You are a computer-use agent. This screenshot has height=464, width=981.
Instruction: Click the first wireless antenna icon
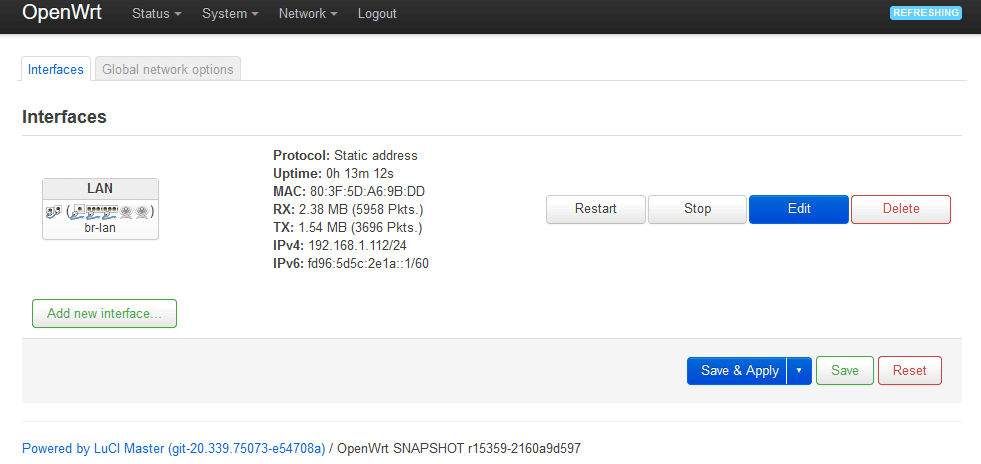click(x=126, y=213)
